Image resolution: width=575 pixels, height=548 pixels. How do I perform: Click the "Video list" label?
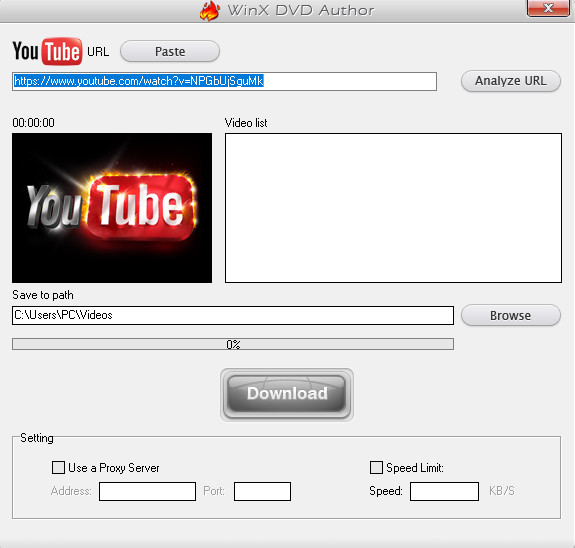point(246,123)
